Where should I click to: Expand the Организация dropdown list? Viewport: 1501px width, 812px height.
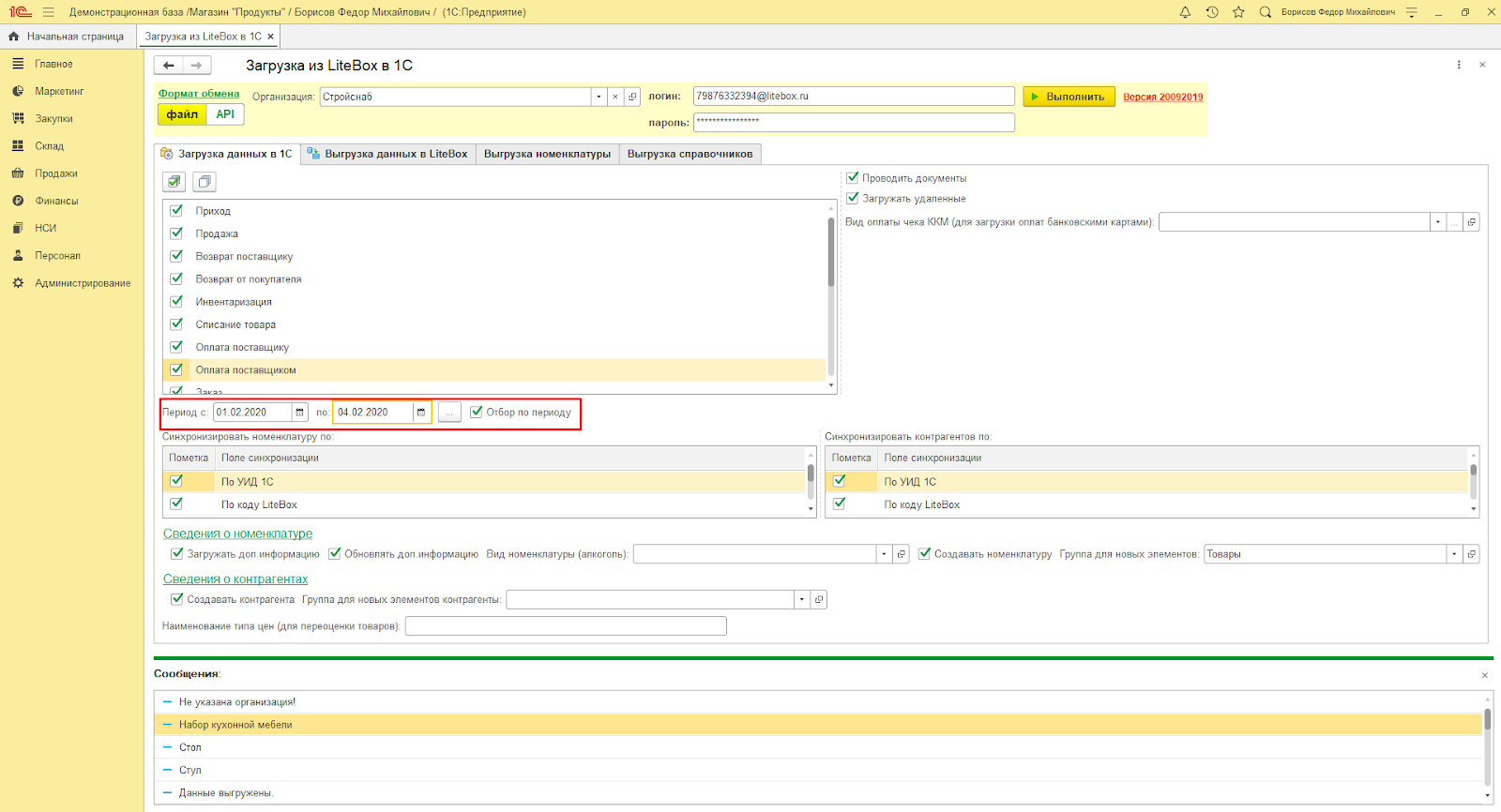coord(599,97)
